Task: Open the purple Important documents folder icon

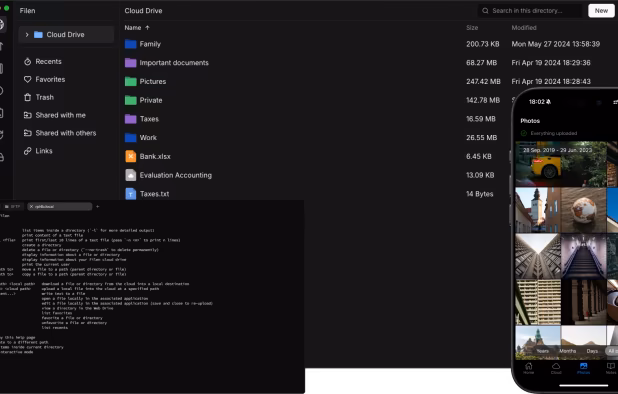Action: pos(130,63)
